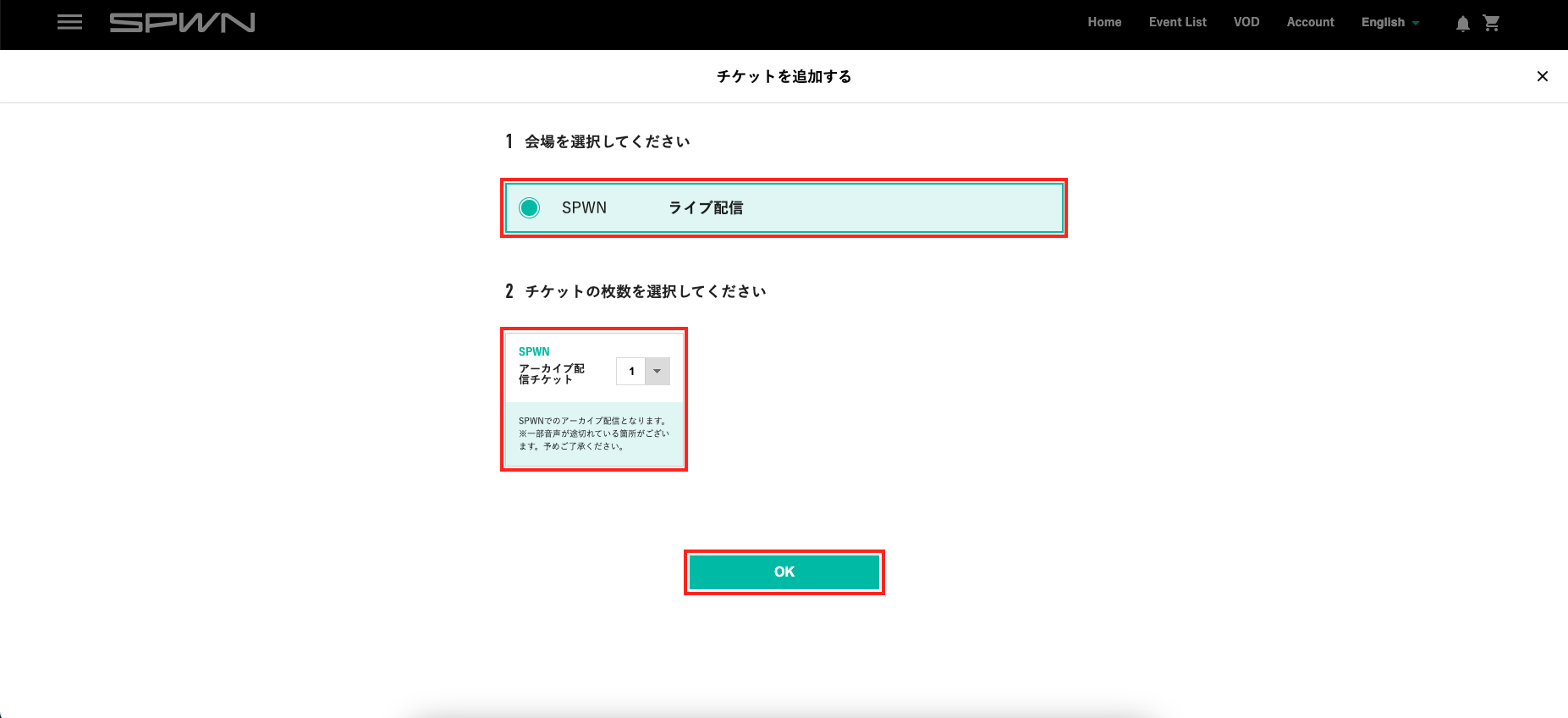Expand the English language dropdown

(1390, 22)
